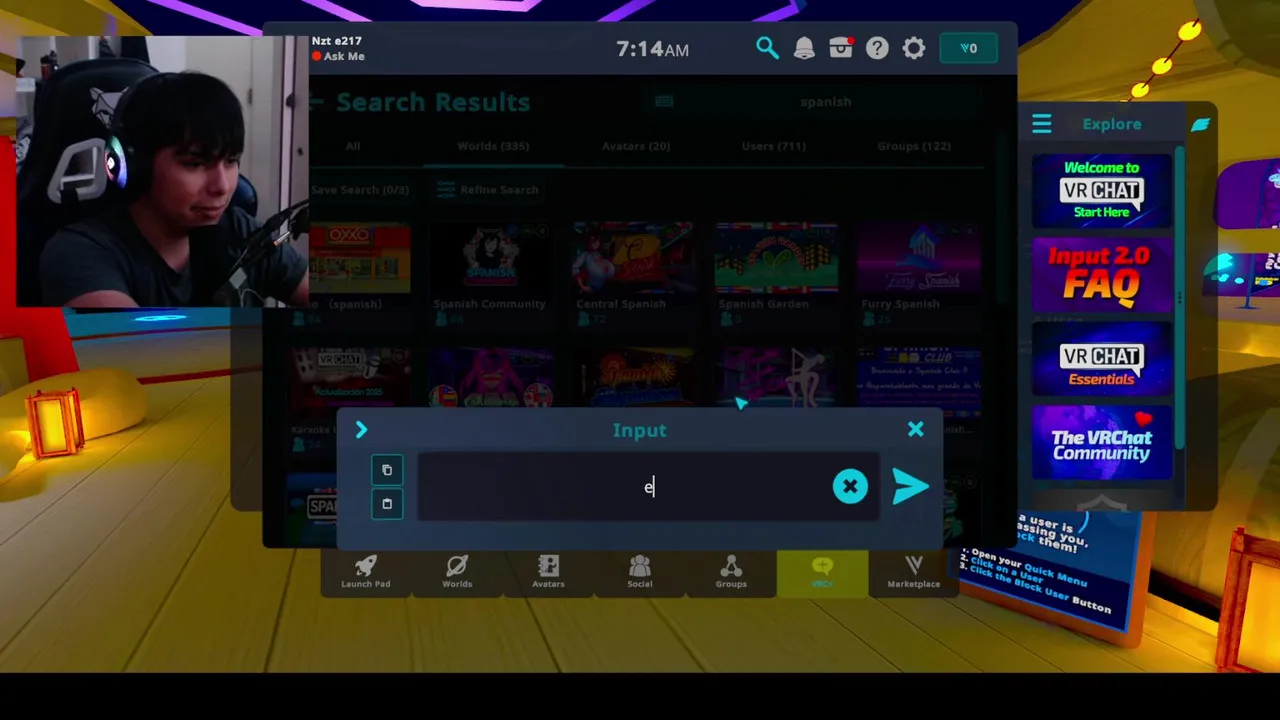Click the paste clipboard icon in Input
Viewport: 1280px width, 720px height.
pos(387,504)
